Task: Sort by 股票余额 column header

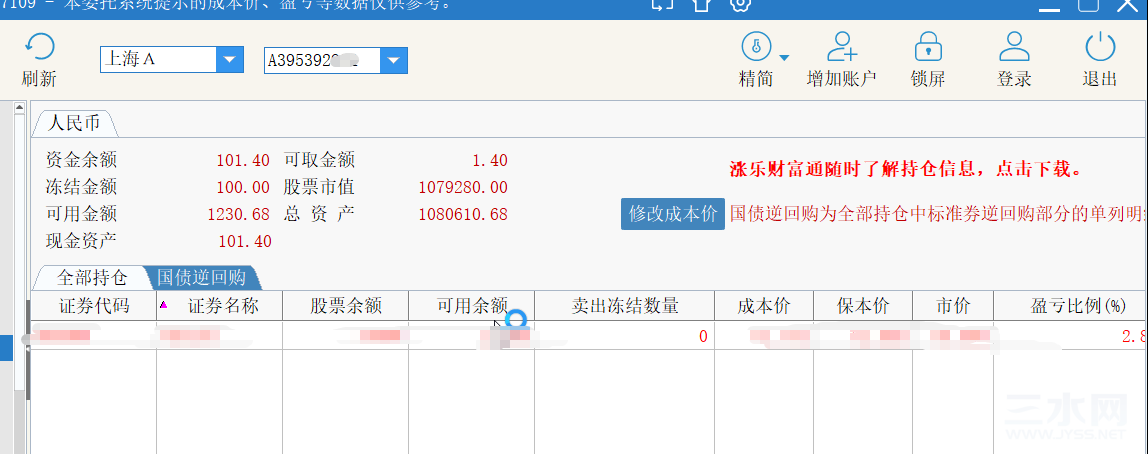Action: (x=346, y=305)
